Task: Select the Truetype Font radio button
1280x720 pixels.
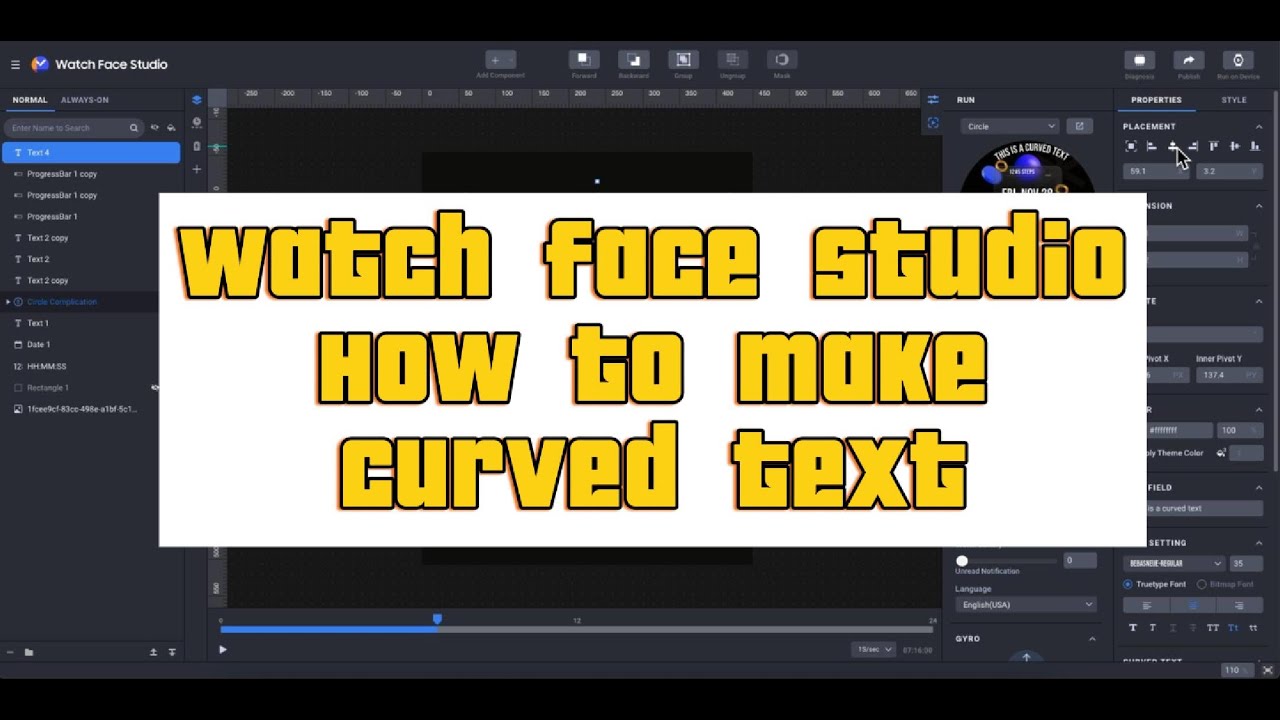Action: 1128,584
